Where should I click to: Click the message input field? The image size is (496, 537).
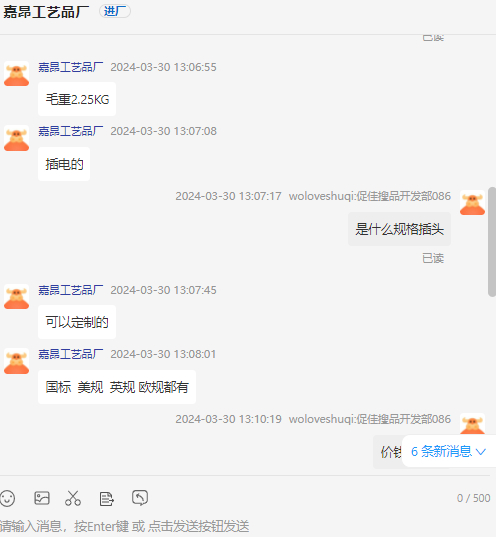(245, 526)
